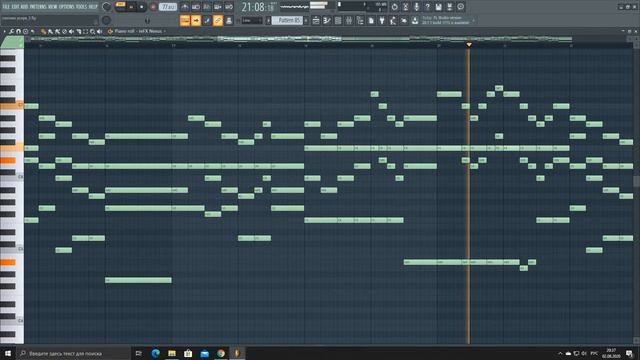
Task: Show the Playlist window
Action: click(x=316, y=20)
